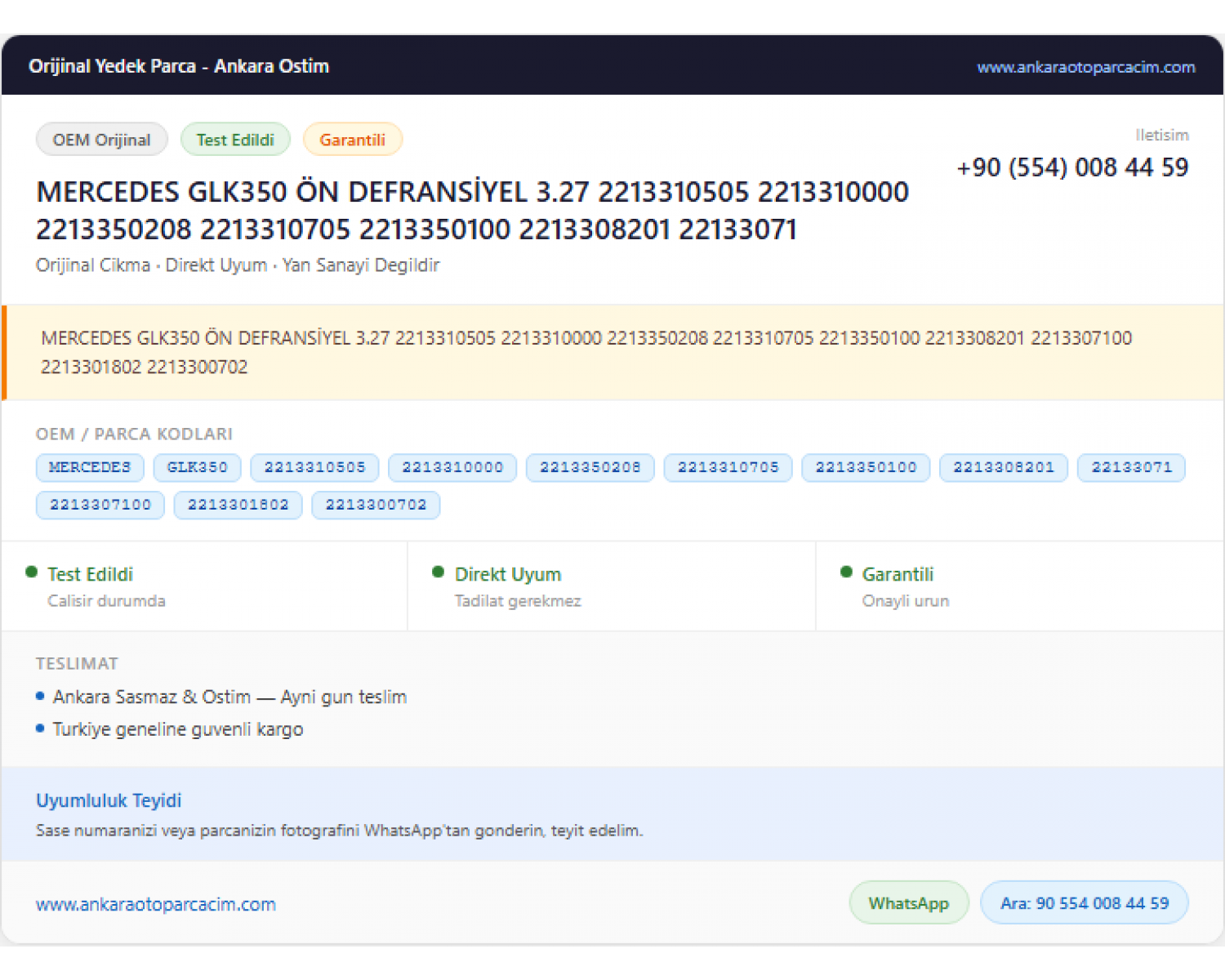The height and width of the screenshot is (980, 1225).
Task: Select part code 2213300702 chip
Action: point(376,505)
